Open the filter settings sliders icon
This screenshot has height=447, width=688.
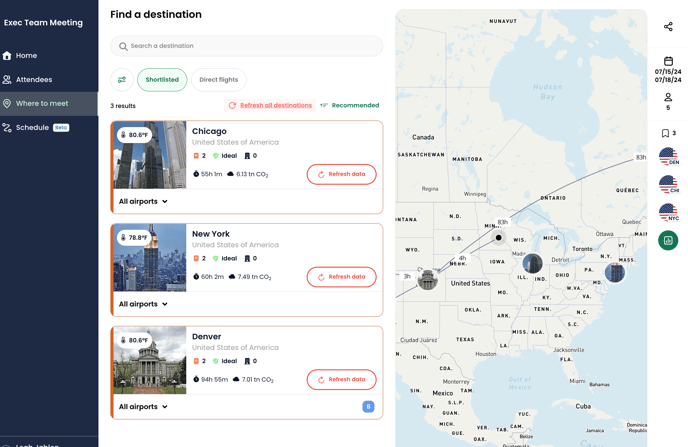122,80
